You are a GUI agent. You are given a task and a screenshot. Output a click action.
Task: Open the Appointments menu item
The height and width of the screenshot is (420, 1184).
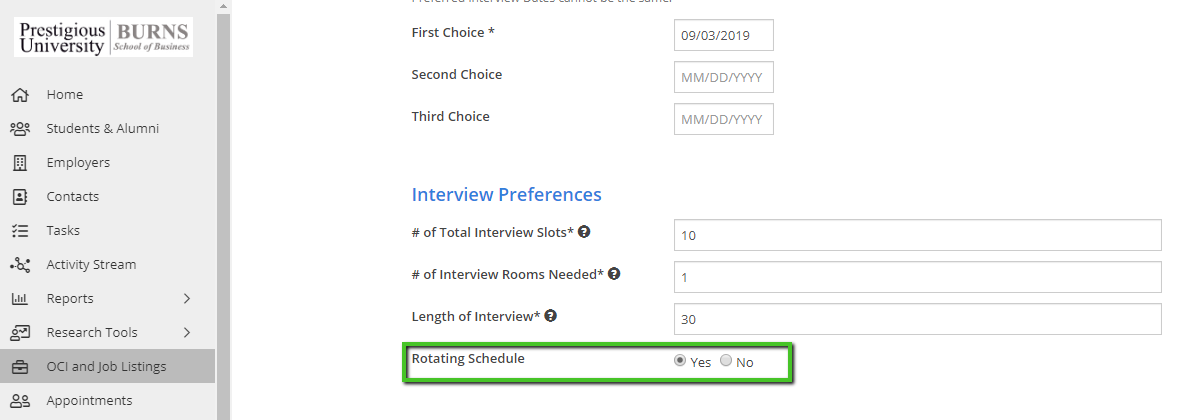pos(89,401)
